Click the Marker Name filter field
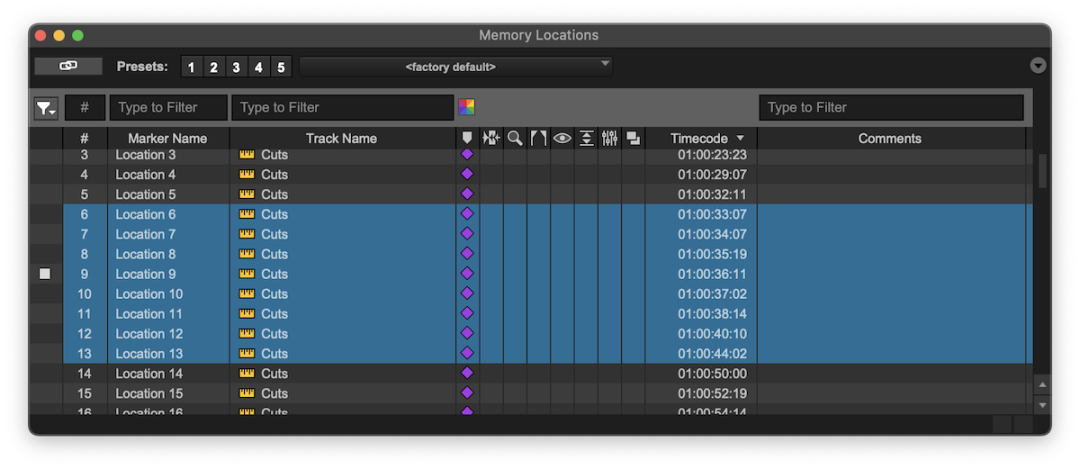The width and height of the screenshot is (1080, 469). [x=169, y=108]
